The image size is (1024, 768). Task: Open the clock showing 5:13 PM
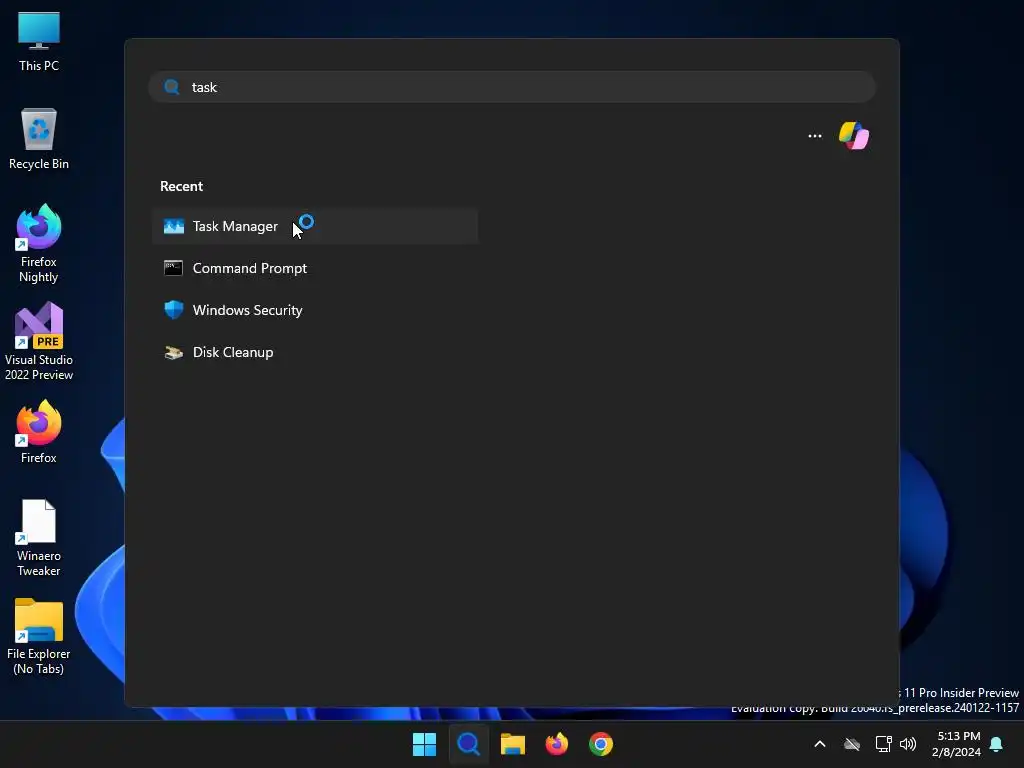click(x=956, y=744)
